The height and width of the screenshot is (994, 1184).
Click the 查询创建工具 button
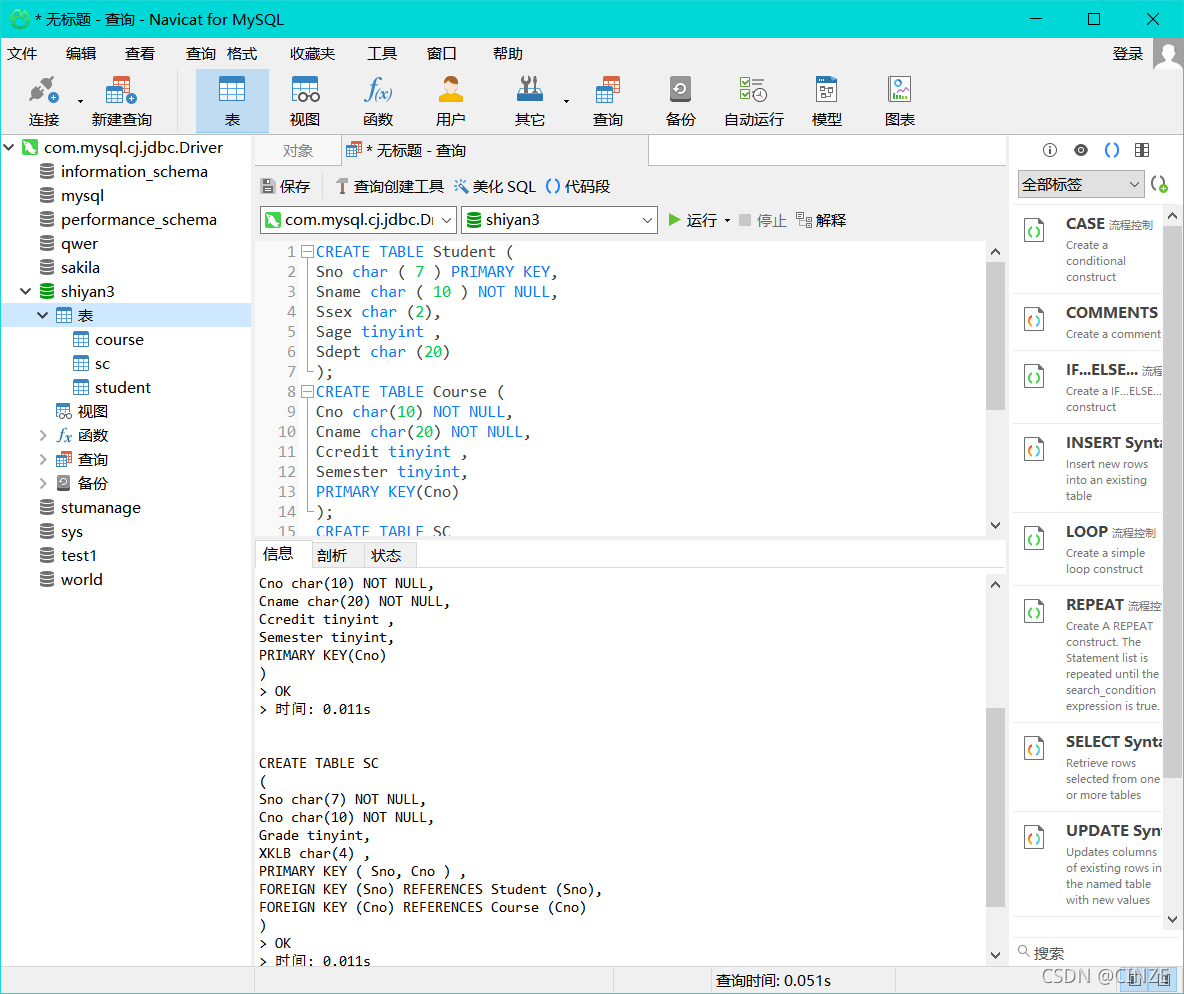390,187
